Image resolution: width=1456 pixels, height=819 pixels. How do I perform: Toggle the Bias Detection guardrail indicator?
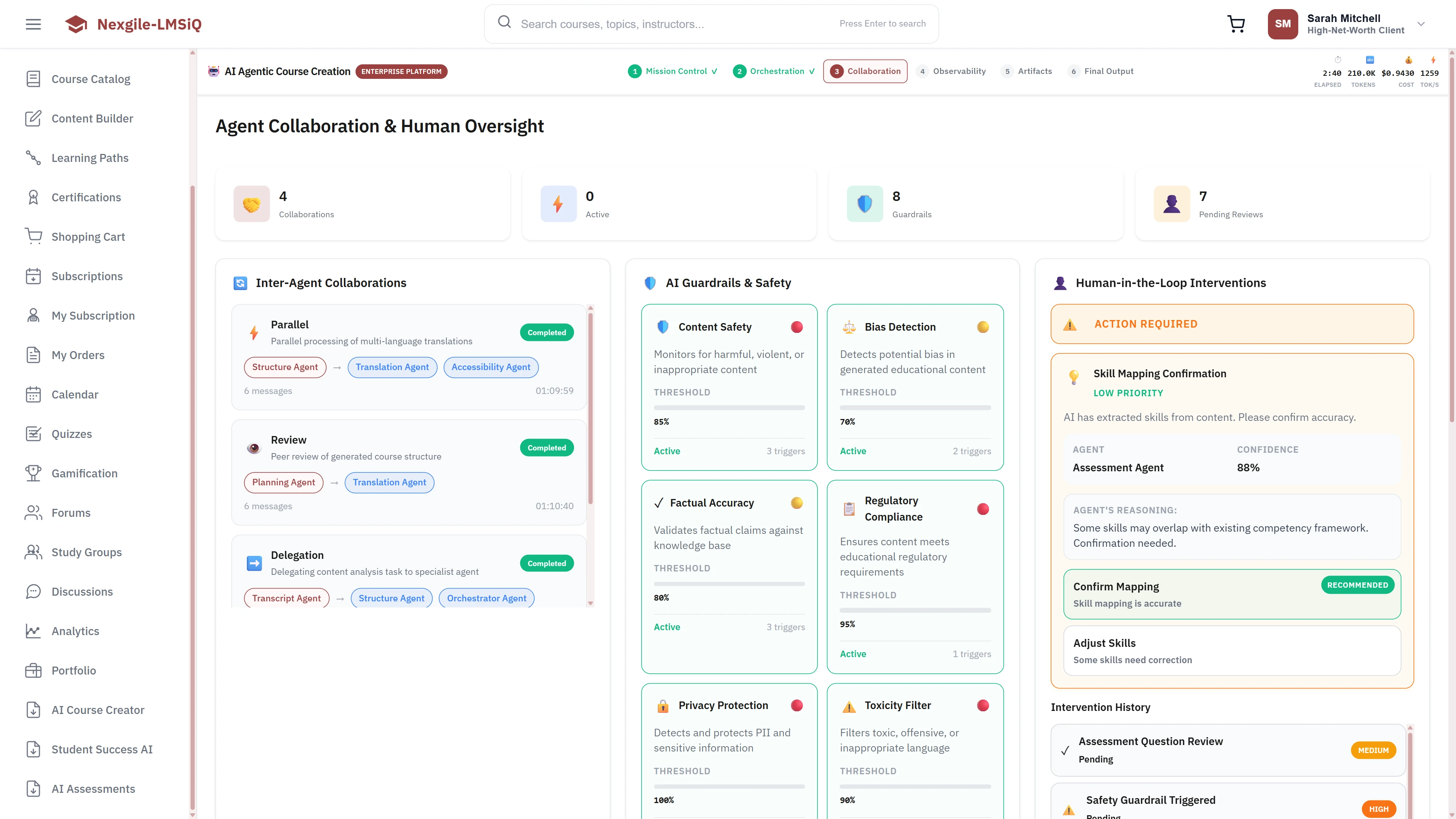(984, 326)
